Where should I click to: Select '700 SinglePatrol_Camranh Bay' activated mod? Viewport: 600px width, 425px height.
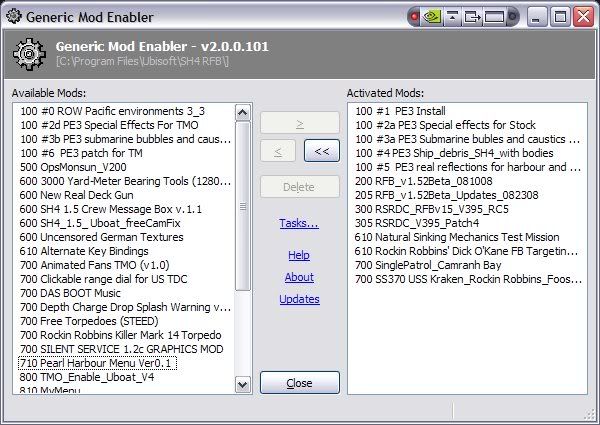point(428,265)
